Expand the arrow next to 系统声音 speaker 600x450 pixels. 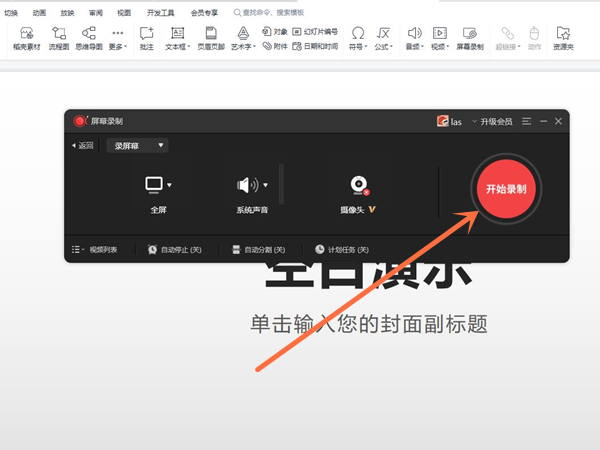point(266,185)
